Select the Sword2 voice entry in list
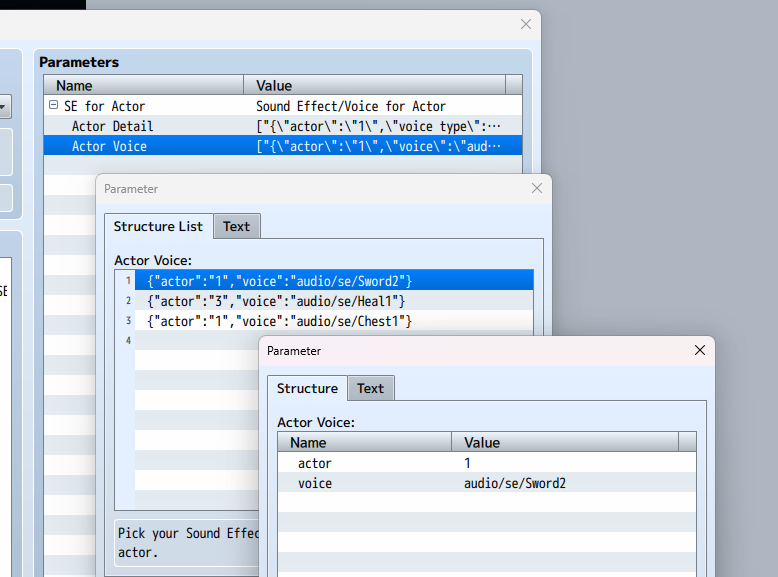 pyautogui.click(x=334, y=281)
